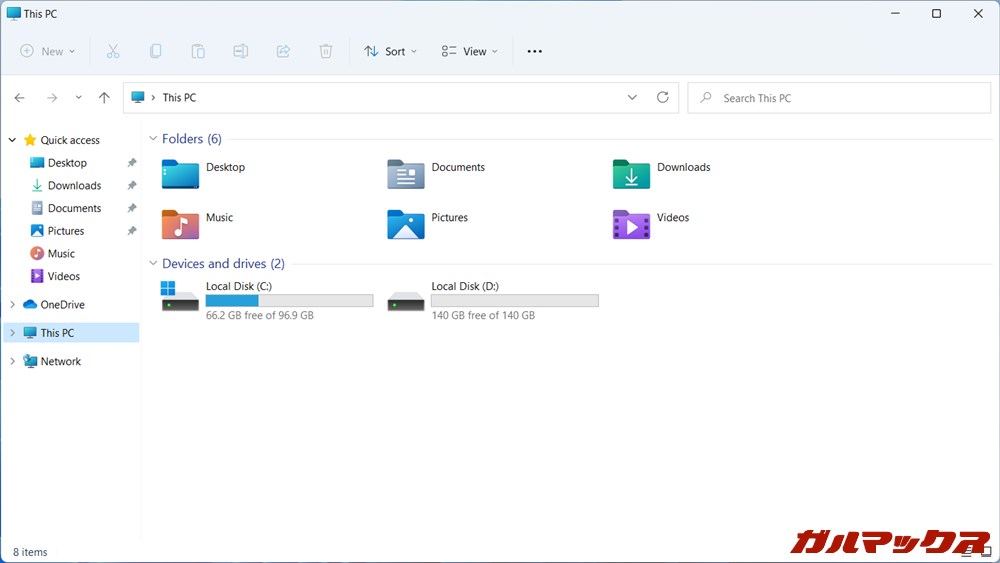Collapse the Devices and drives group
The image size is (1000, 563).
pos(153,264)
